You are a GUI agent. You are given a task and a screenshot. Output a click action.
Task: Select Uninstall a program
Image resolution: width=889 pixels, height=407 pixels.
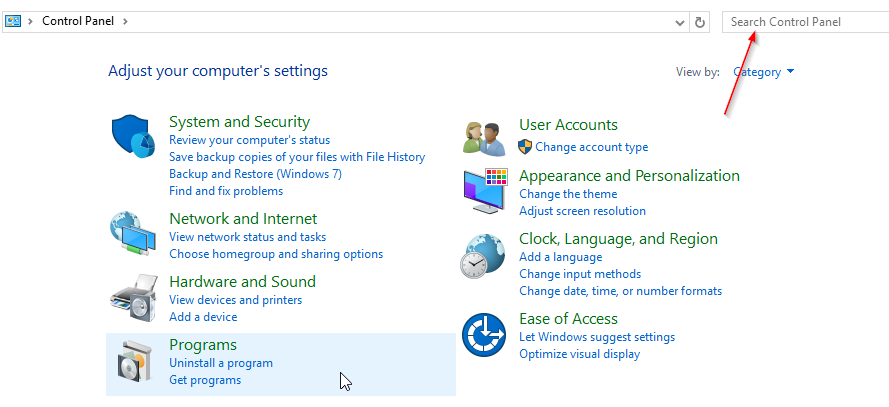click(x=221, y=363)
